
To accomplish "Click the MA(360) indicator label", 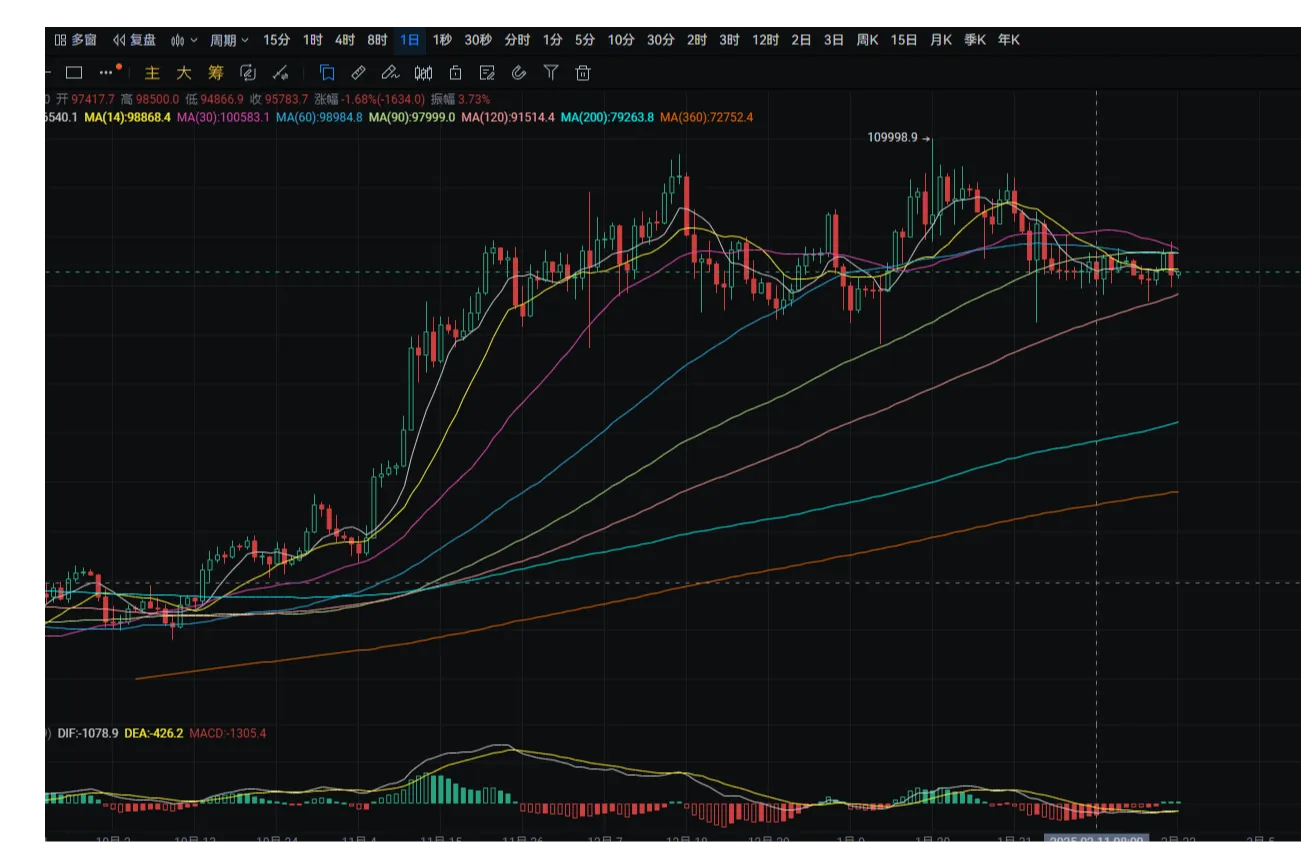I will coord(707,117).
